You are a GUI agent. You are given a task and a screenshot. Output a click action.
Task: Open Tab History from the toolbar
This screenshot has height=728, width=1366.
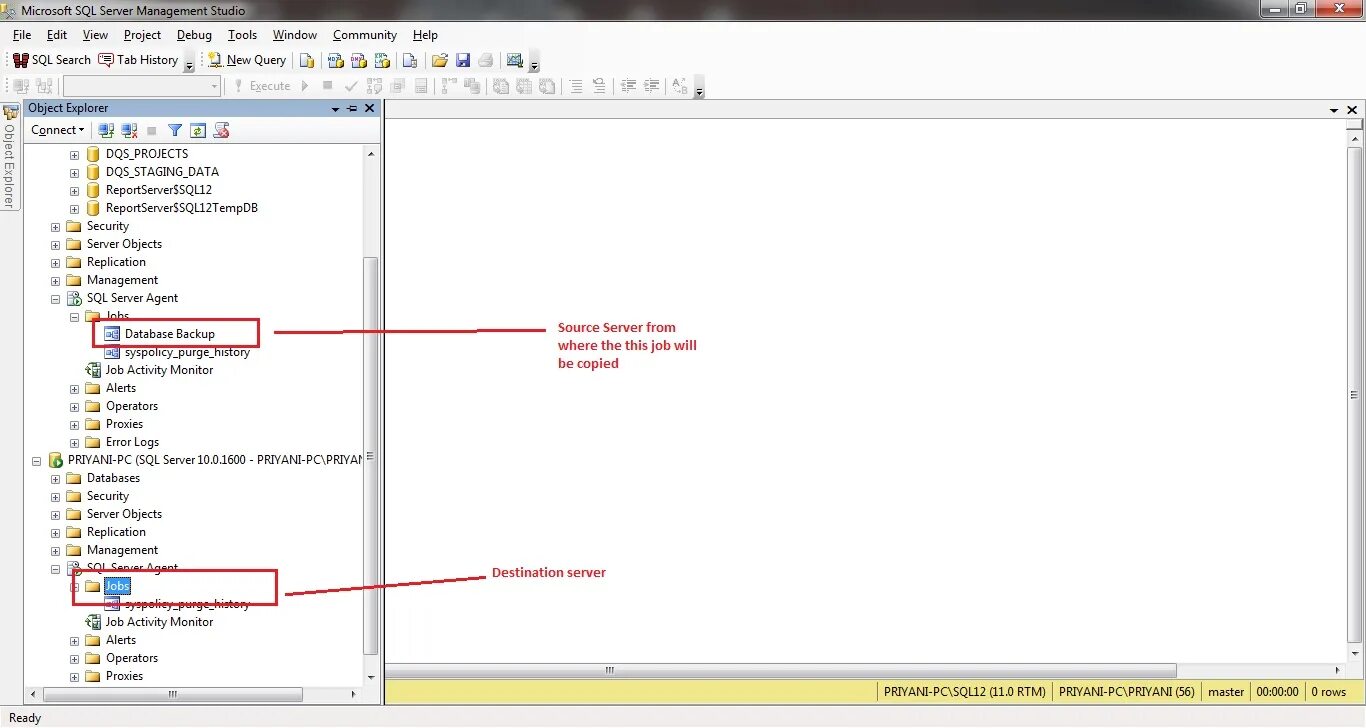click(x=139, y=60)
